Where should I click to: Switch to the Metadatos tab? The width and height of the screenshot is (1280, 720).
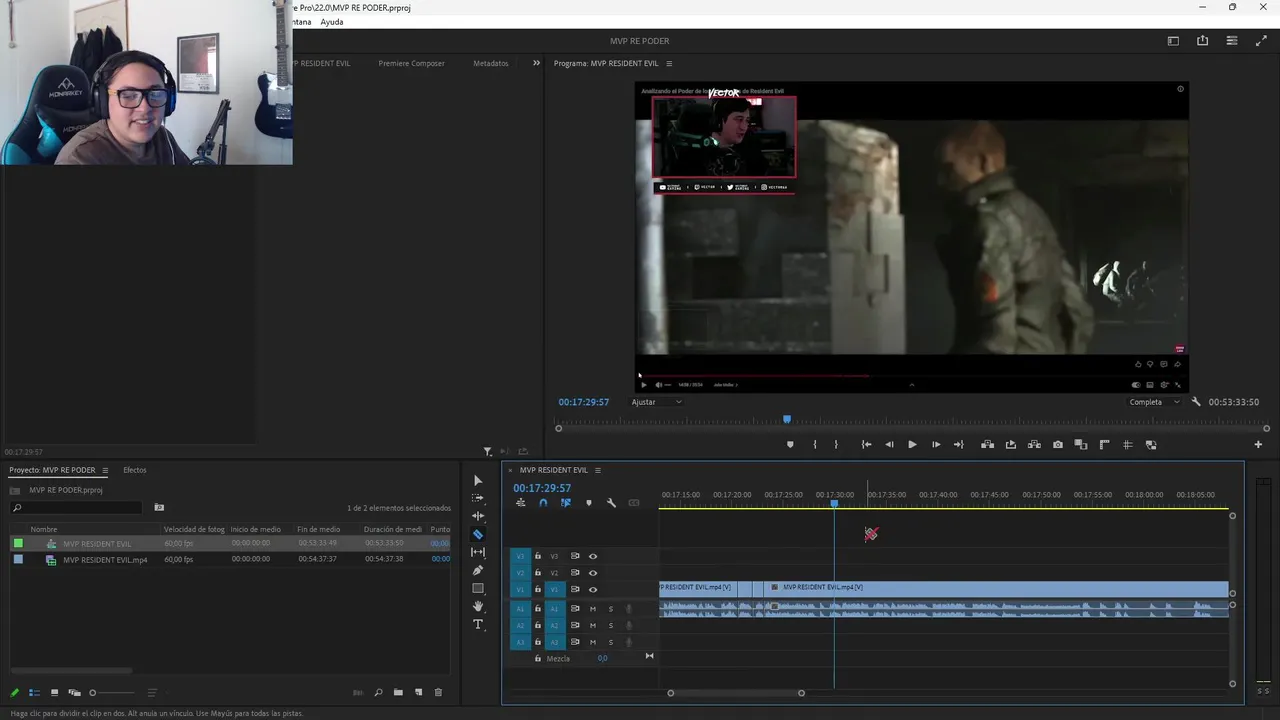point(491,63)
